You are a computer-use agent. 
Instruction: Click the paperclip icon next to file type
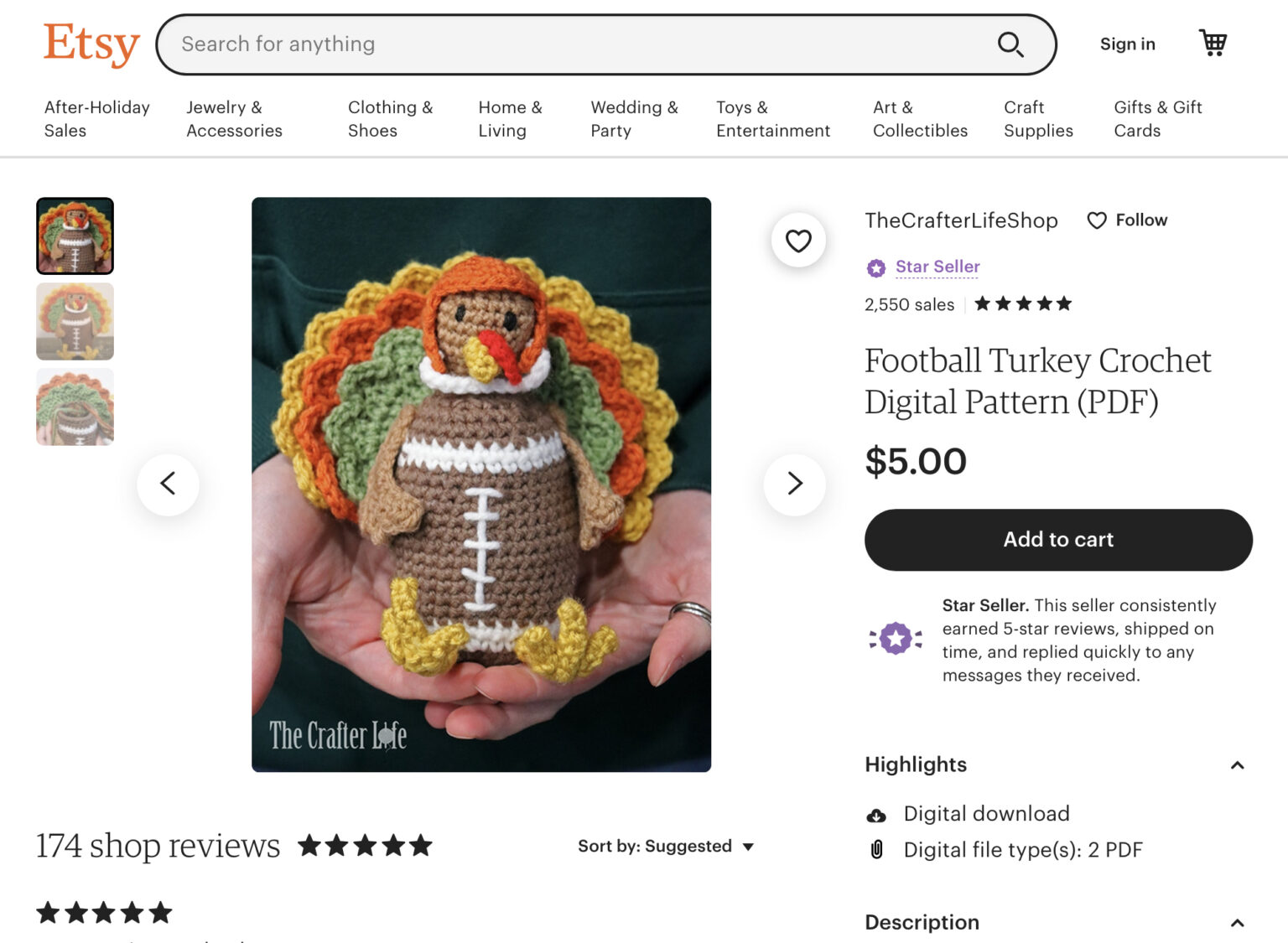(876, 849)
